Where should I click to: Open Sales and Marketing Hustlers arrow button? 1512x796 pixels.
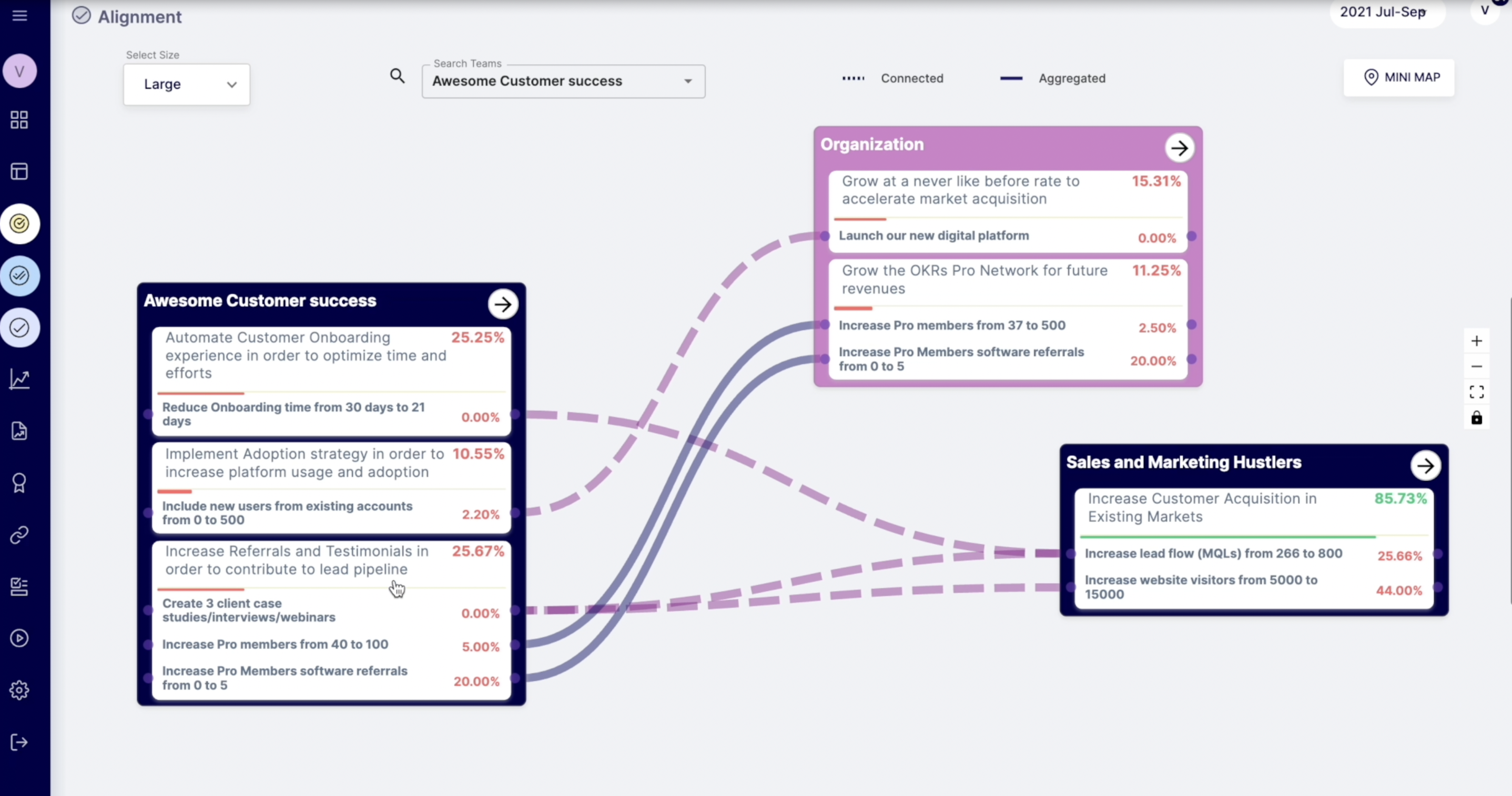tap(1425, 466)
